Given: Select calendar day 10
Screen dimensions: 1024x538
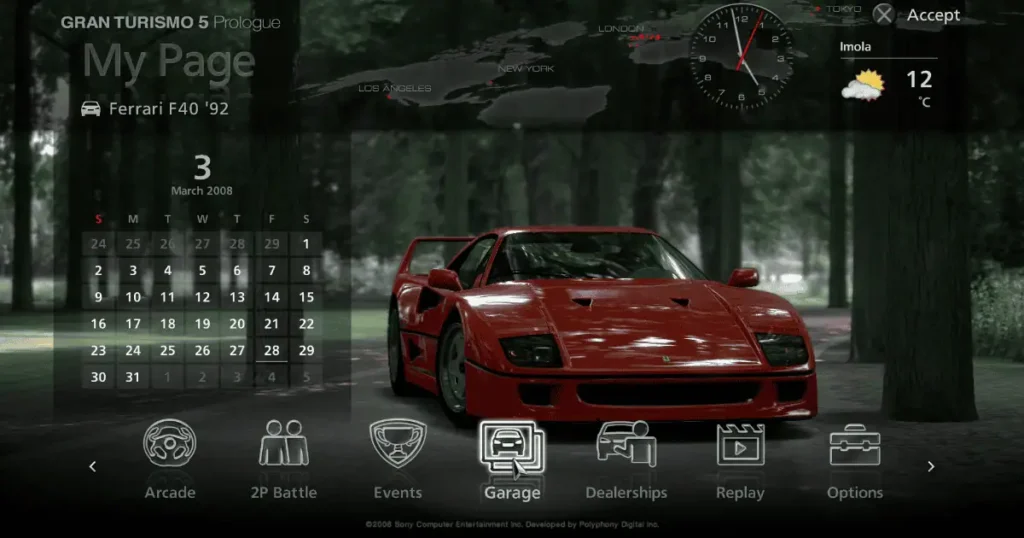Looking at the screenshot, I should click(133, 297).
